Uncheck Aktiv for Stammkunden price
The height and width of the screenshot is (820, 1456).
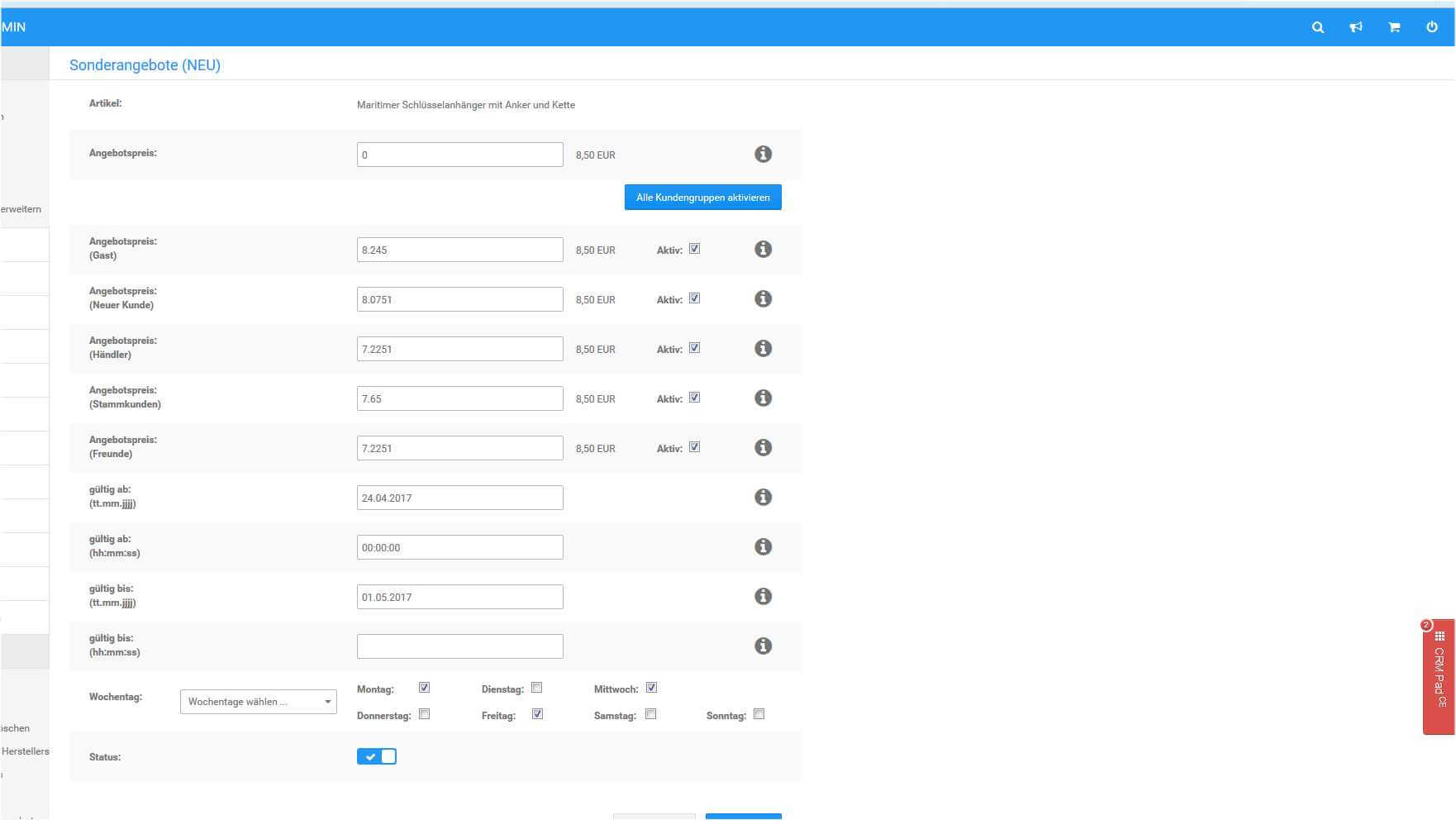tap(694, 398)
